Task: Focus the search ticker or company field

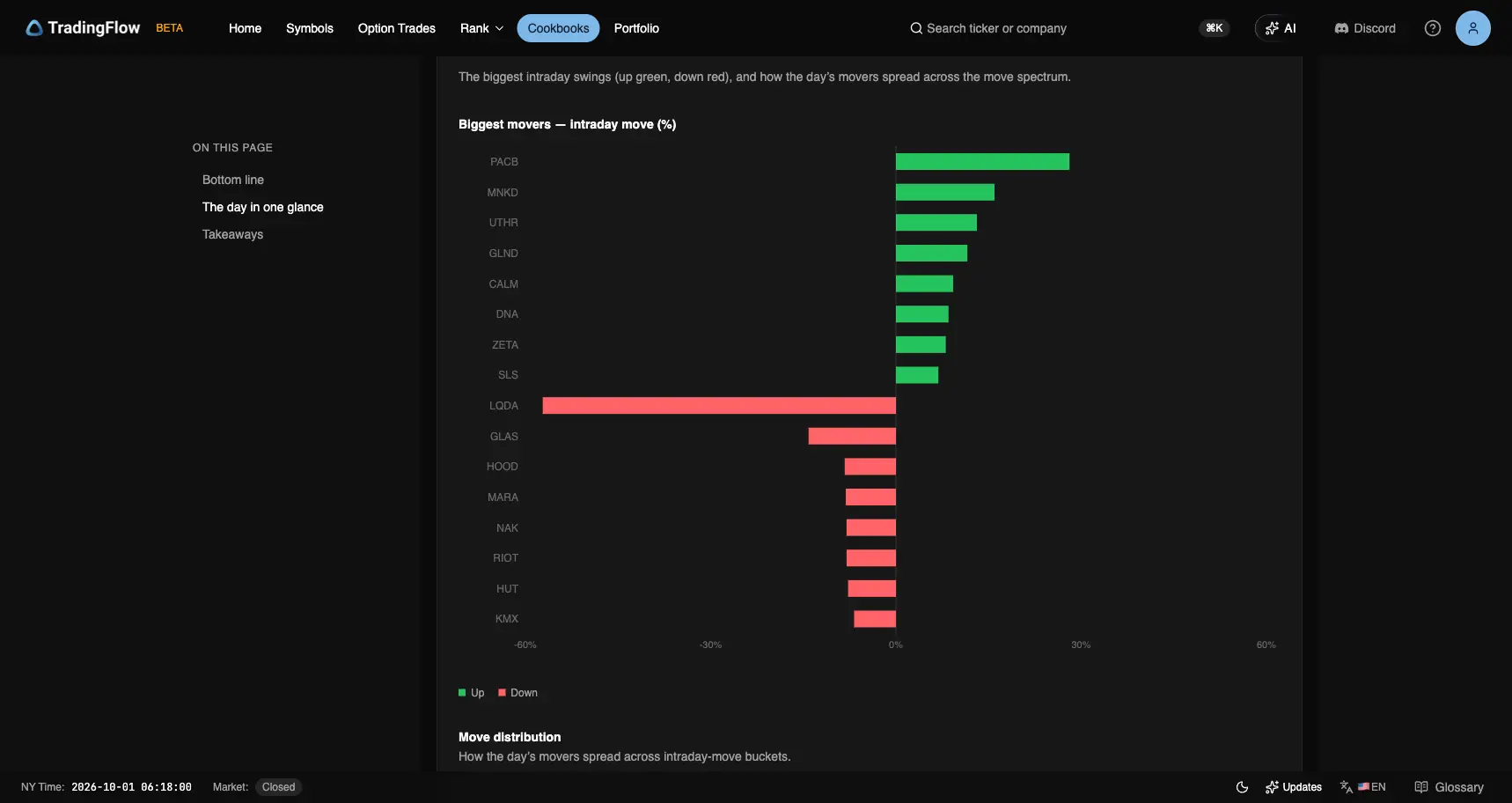Action: pyautogui.click(x=996, y=28)
